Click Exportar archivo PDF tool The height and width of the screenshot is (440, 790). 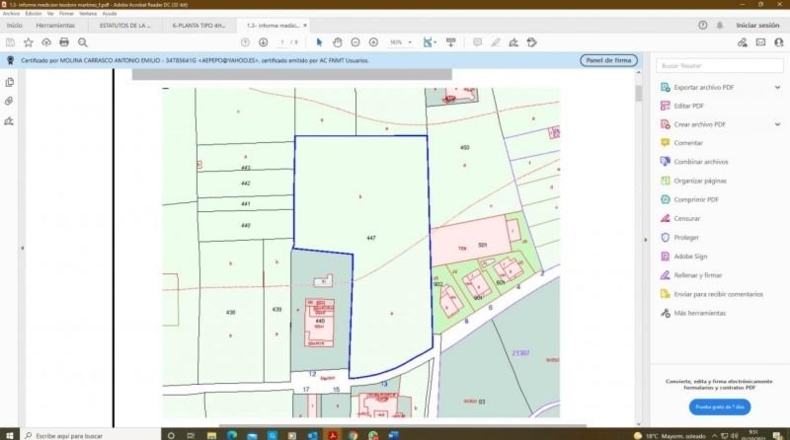coord(704,87)
